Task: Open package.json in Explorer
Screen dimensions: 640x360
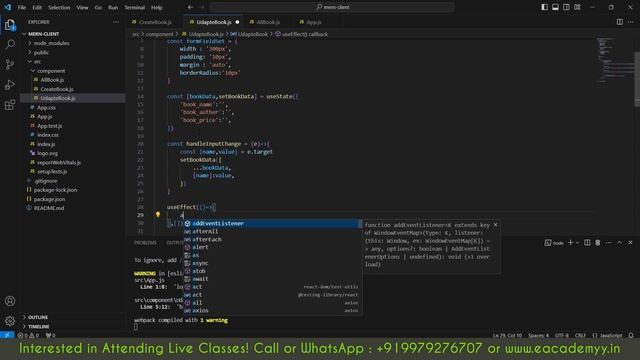Action: pos(49,199)
